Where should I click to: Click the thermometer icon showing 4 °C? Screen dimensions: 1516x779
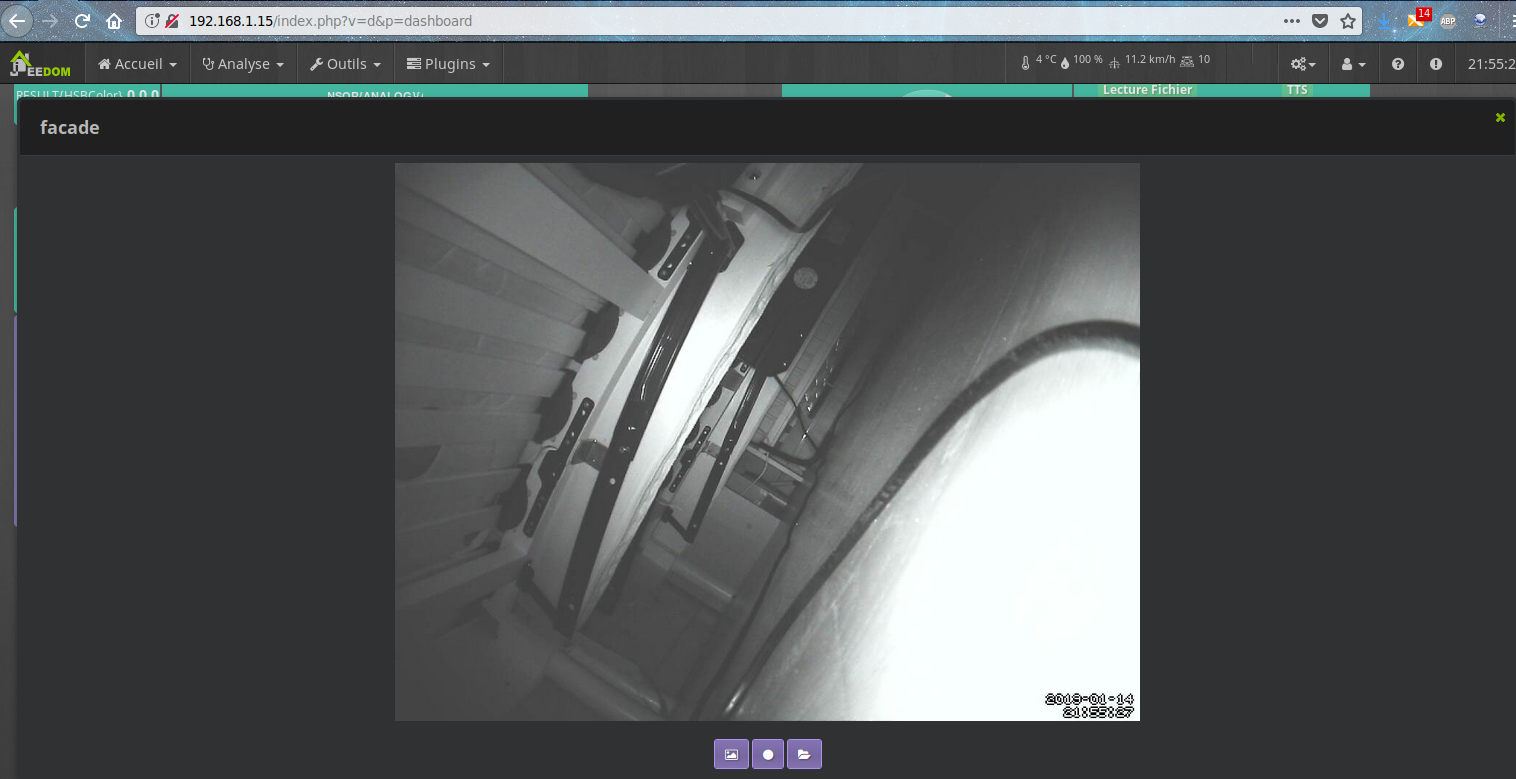click(1026, 61)
